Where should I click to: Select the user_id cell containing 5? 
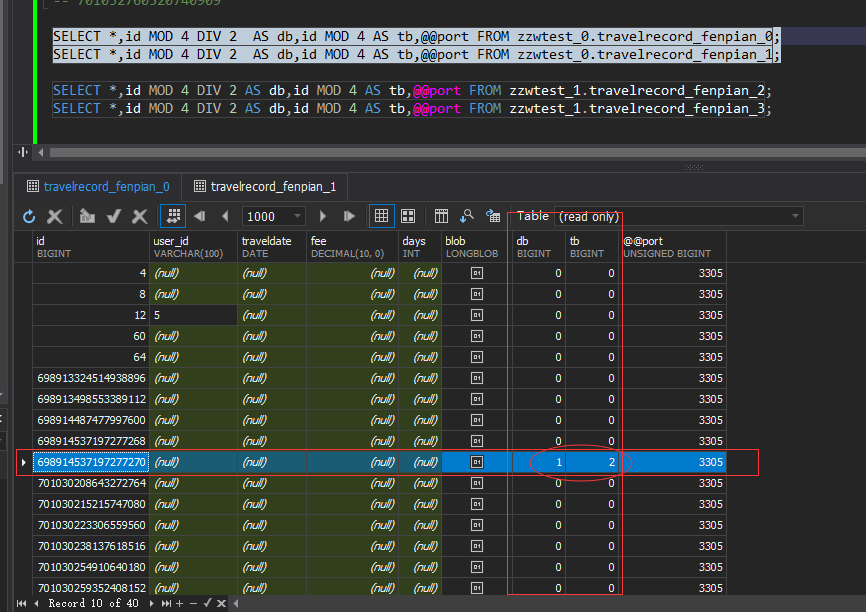[194, 315]
